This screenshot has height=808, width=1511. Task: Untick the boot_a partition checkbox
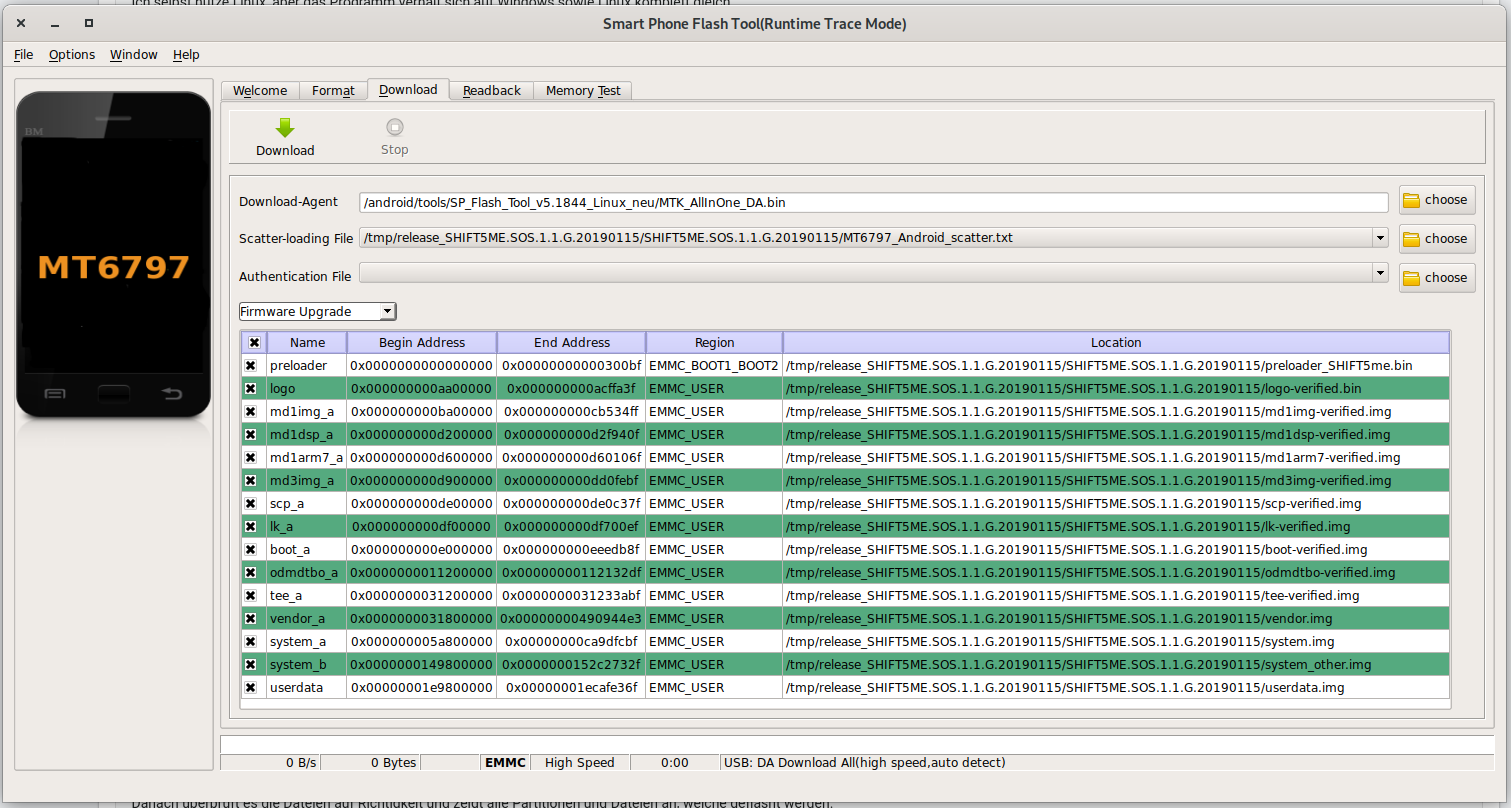tap(251, 550)
